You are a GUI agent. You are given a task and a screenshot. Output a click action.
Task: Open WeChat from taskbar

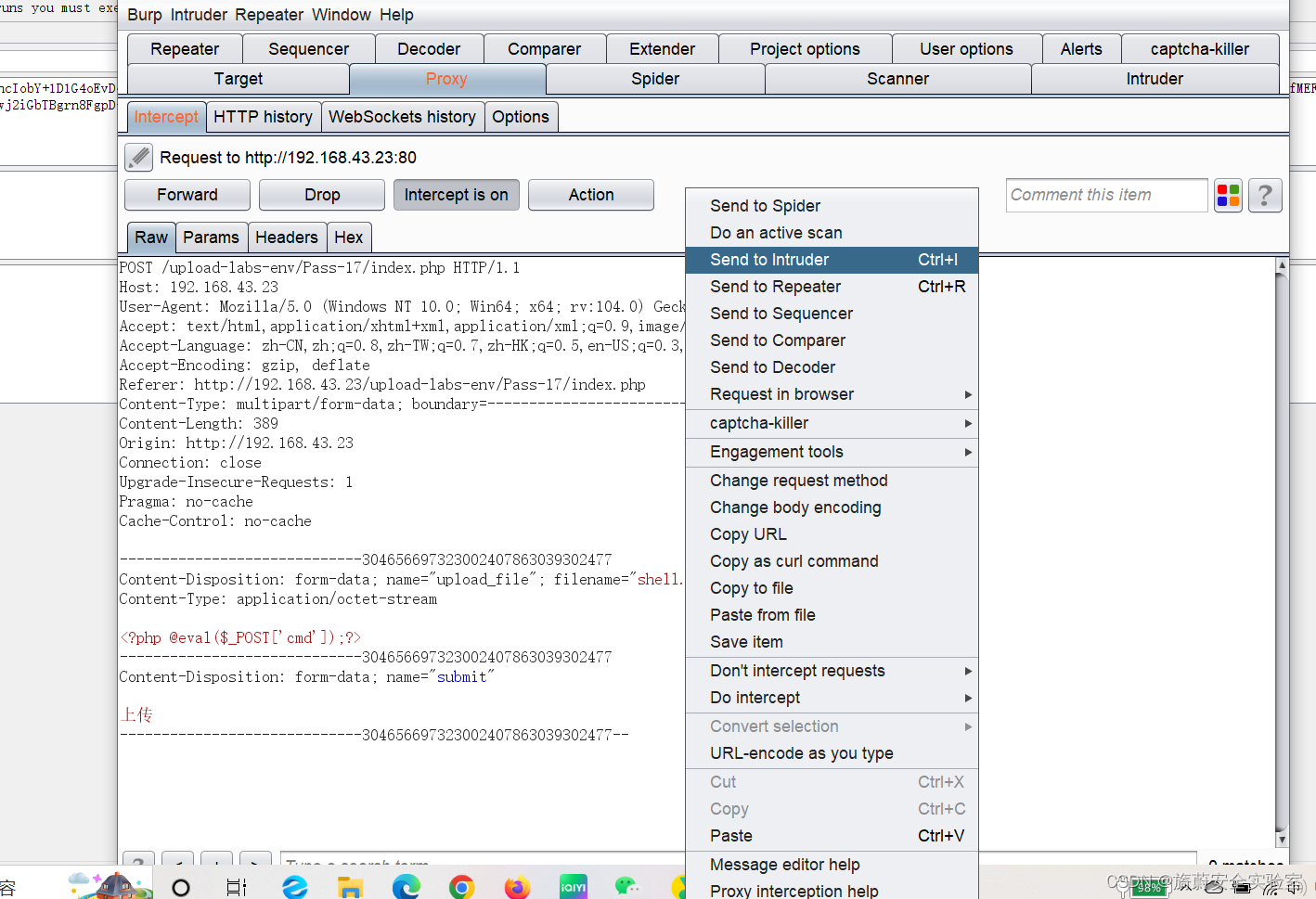click(628, 887)
